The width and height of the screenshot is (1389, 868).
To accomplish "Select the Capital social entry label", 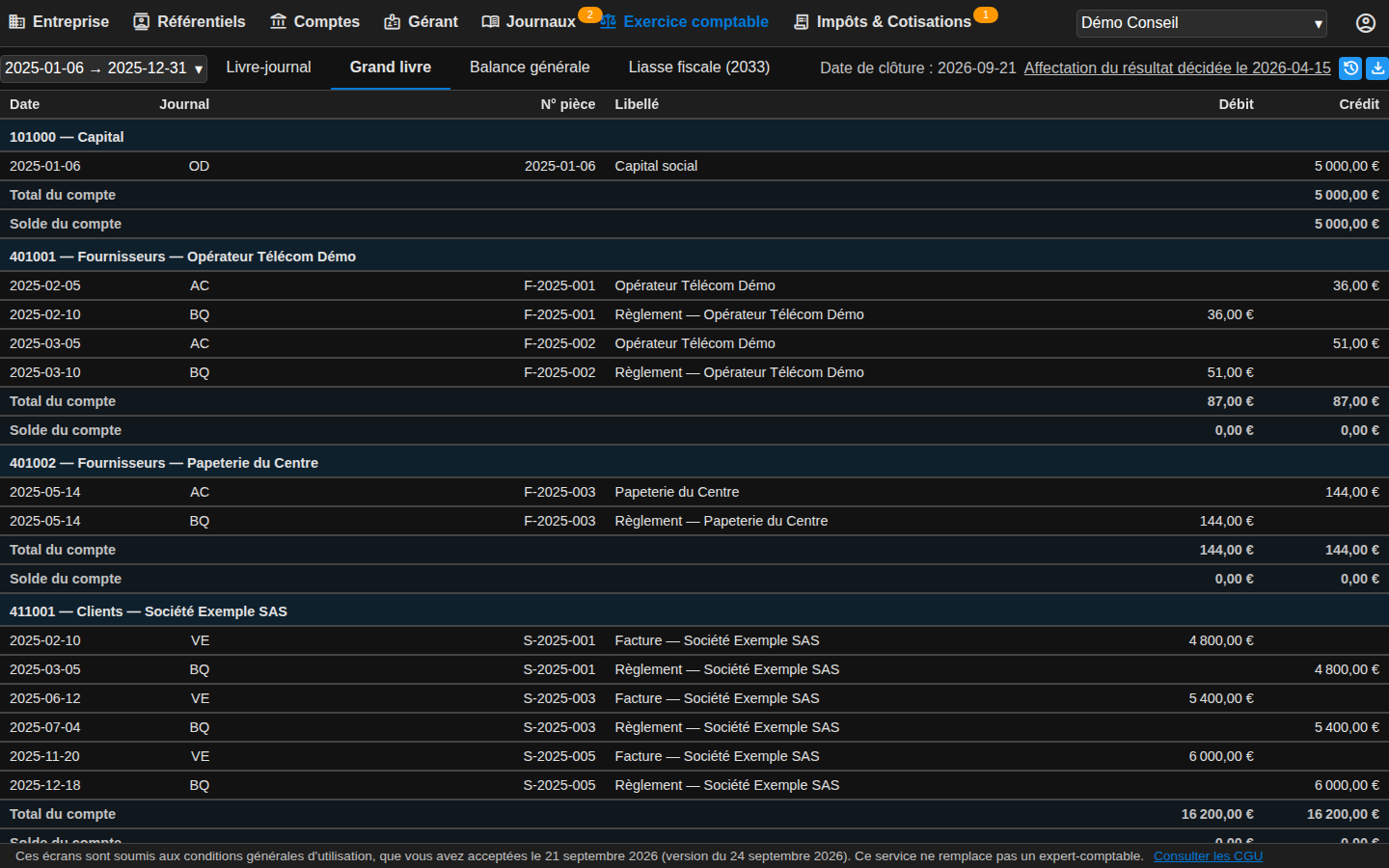I will (x=656, y=166).
